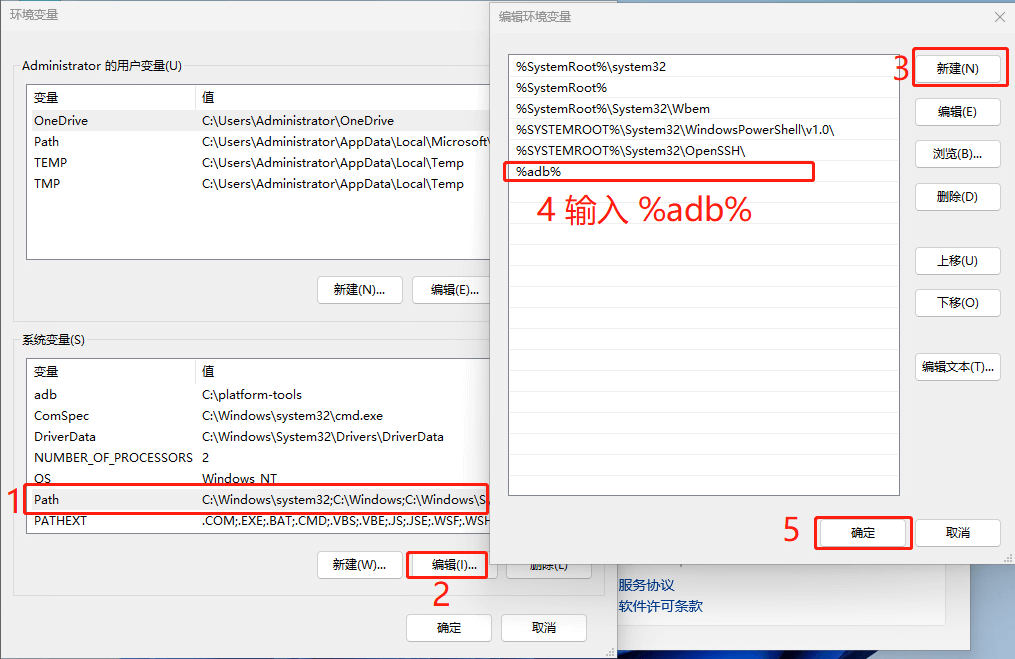Click 编辑(I)... under system variables
Image resolution: width=1015 pixels, height=659 pixels.
(x=454, y=565)
